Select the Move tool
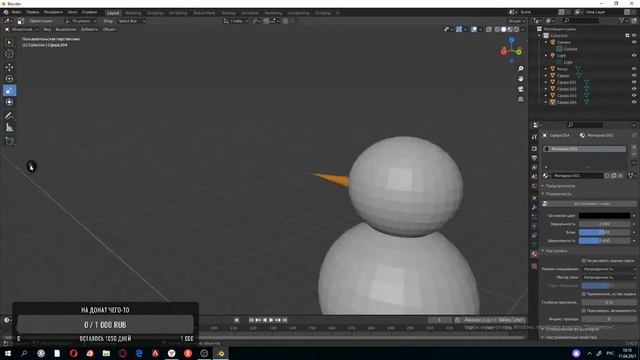Viewport: 640px width, 360px height. coord(9,67)
